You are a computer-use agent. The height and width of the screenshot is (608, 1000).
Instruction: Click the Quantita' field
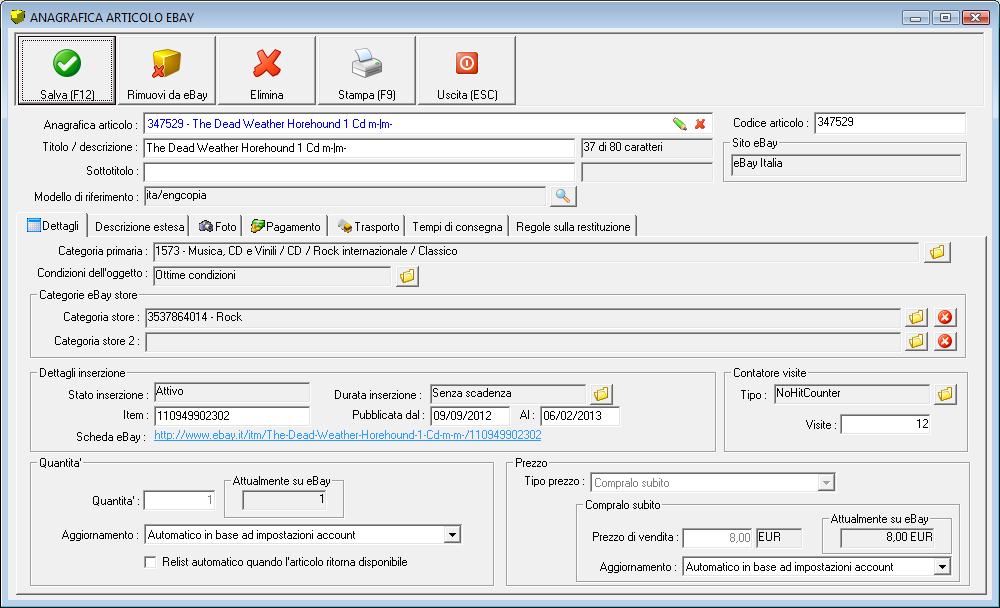pyautogui.click(x=179, y=500)
